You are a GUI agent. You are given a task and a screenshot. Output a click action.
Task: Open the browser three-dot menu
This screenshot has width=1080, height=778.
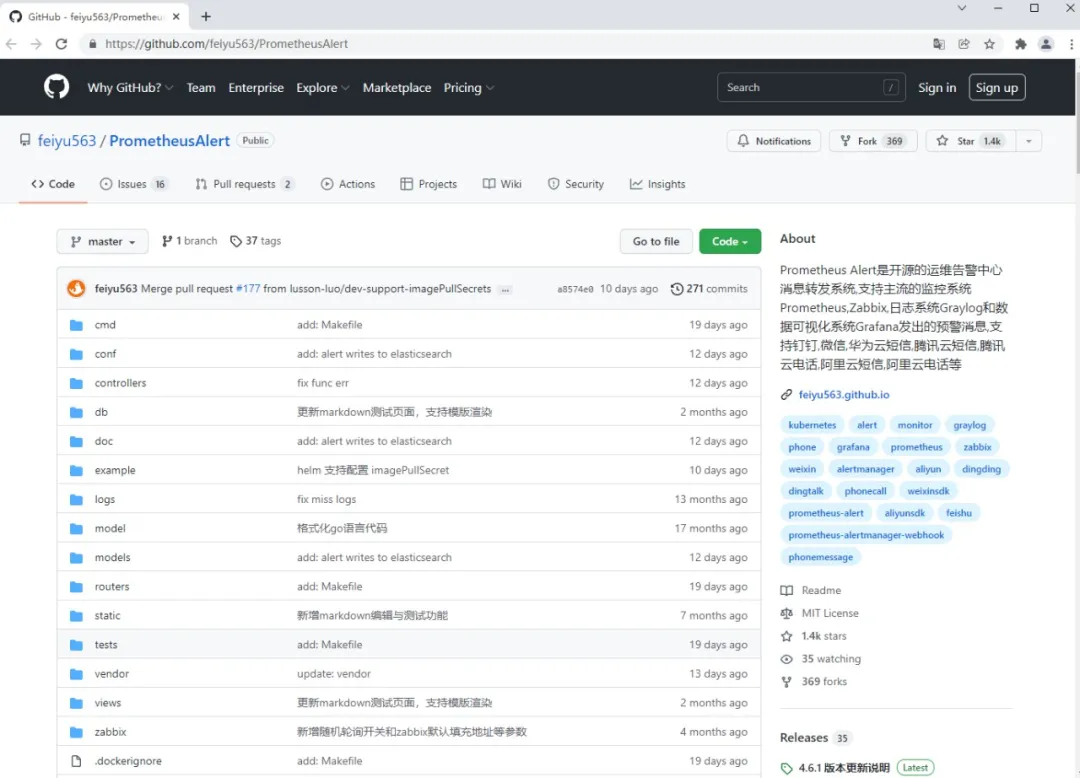(1071, 44)
